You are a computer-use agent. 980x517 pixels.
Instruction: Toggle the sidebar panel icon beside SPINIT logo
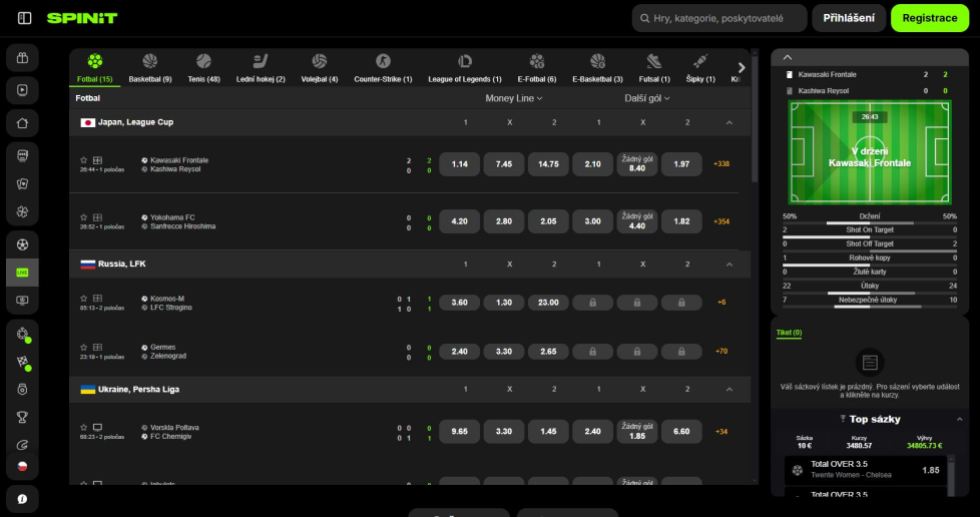tap(24, 18)
